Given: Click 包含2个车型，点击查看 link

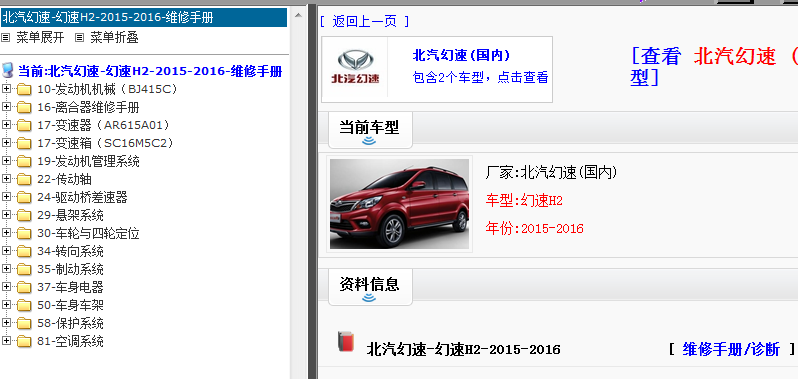Looking at the screenshot, I should pyautogui.click(x=480, y=78).
